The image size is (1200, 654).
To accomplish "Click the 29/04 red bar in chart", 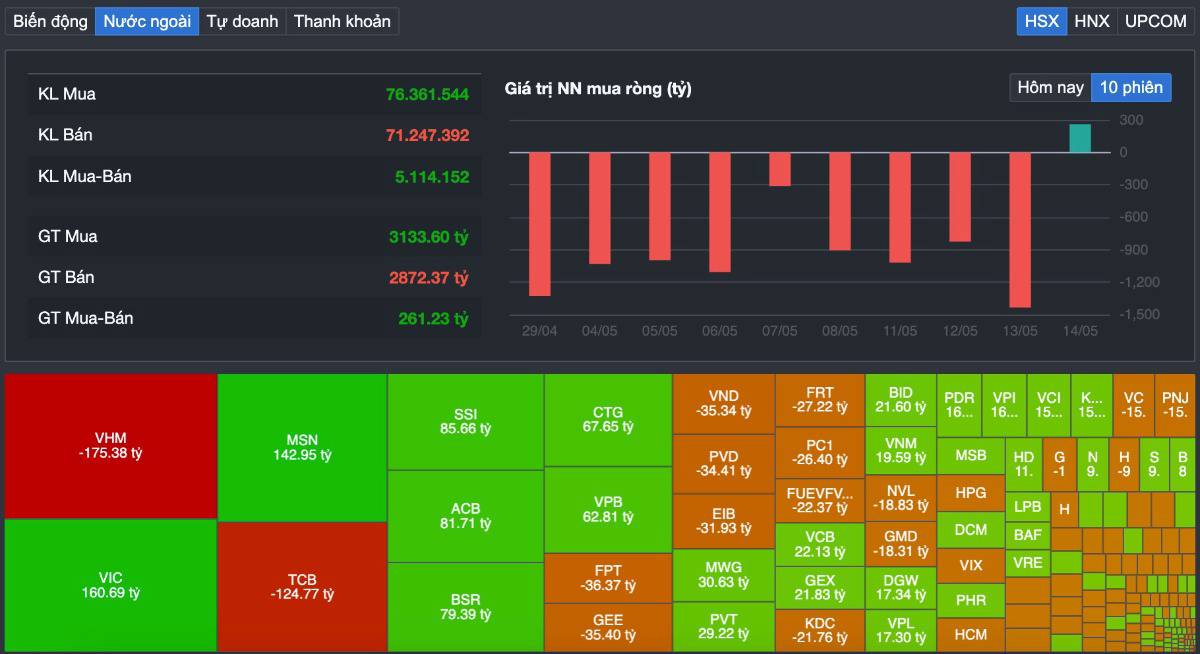I will tap(540, 224).
